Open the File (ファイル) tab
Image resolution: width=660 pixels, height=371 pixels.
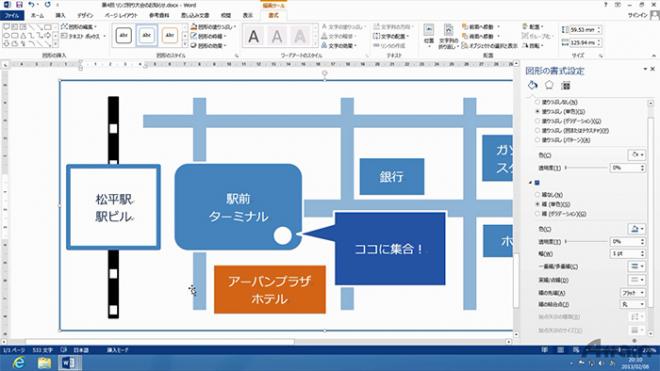(12, 15)
